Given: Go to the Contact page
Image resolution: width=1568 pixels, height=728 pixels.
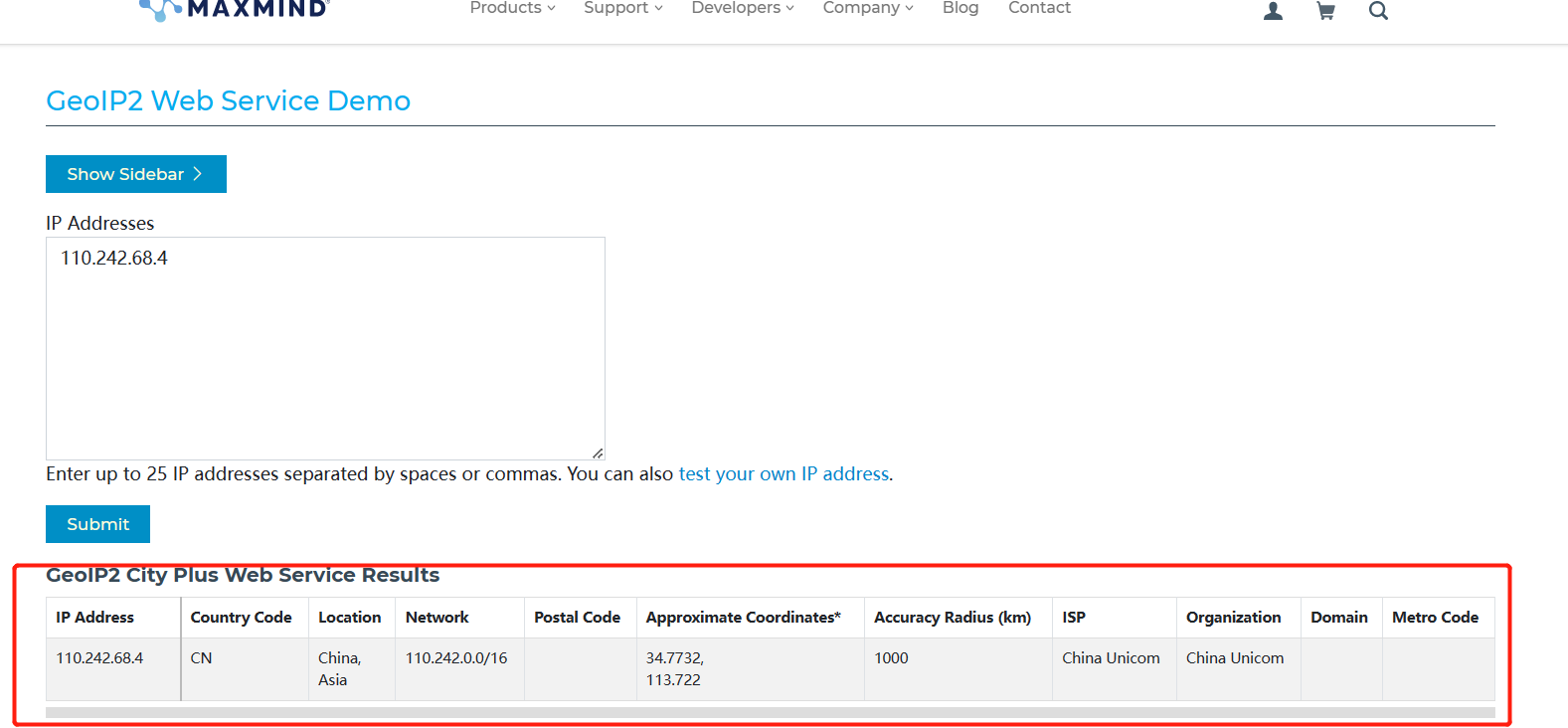Looking at the screenshot, I should click(1039, 8).
